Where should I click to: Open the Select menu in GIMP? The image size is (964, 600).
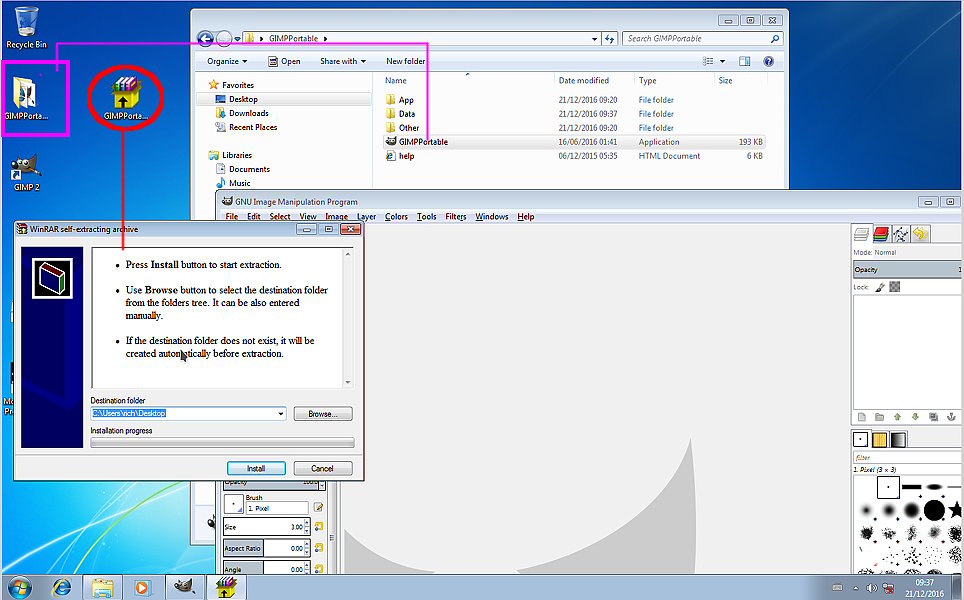pyautogui.click(x=280, y=216)
